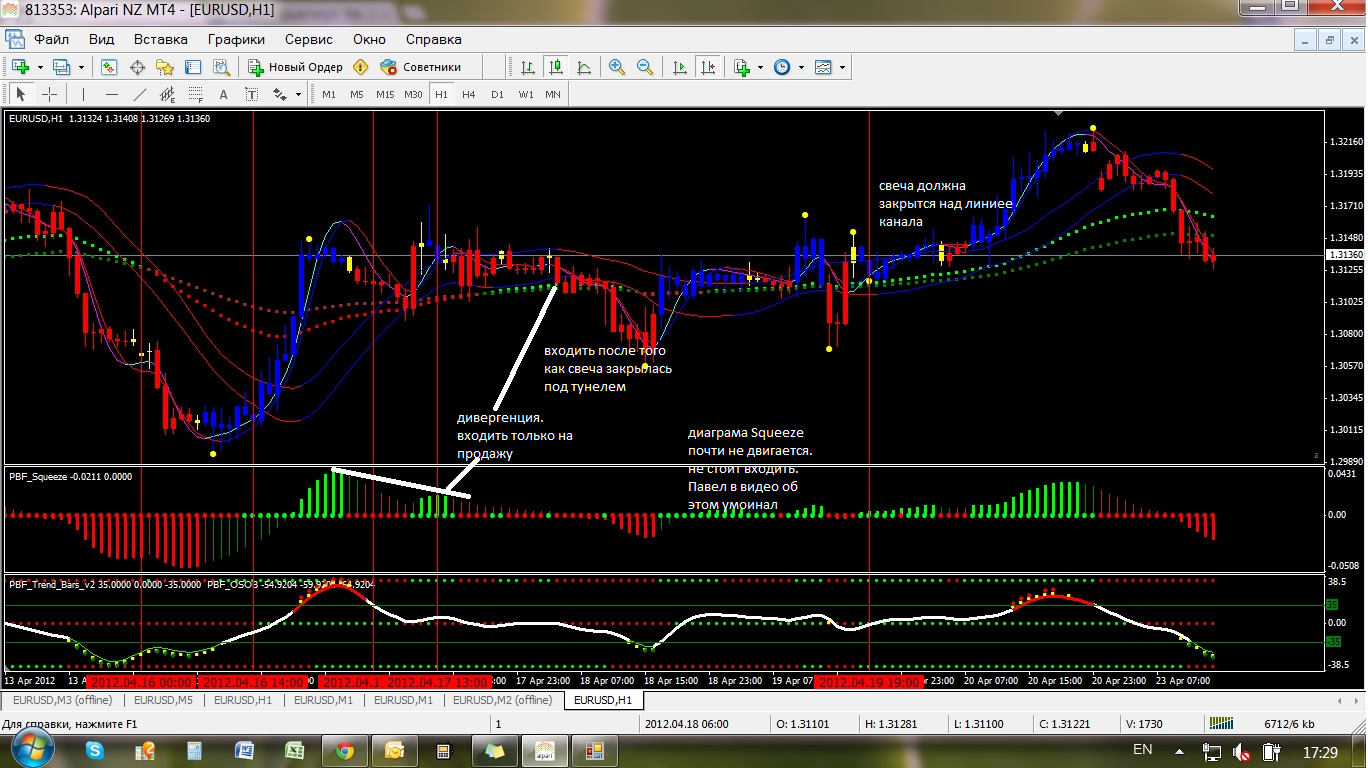This screenshot has height=768, width=1368.
Task: Open the Справка menu
Action: click(x=433, y=40)
